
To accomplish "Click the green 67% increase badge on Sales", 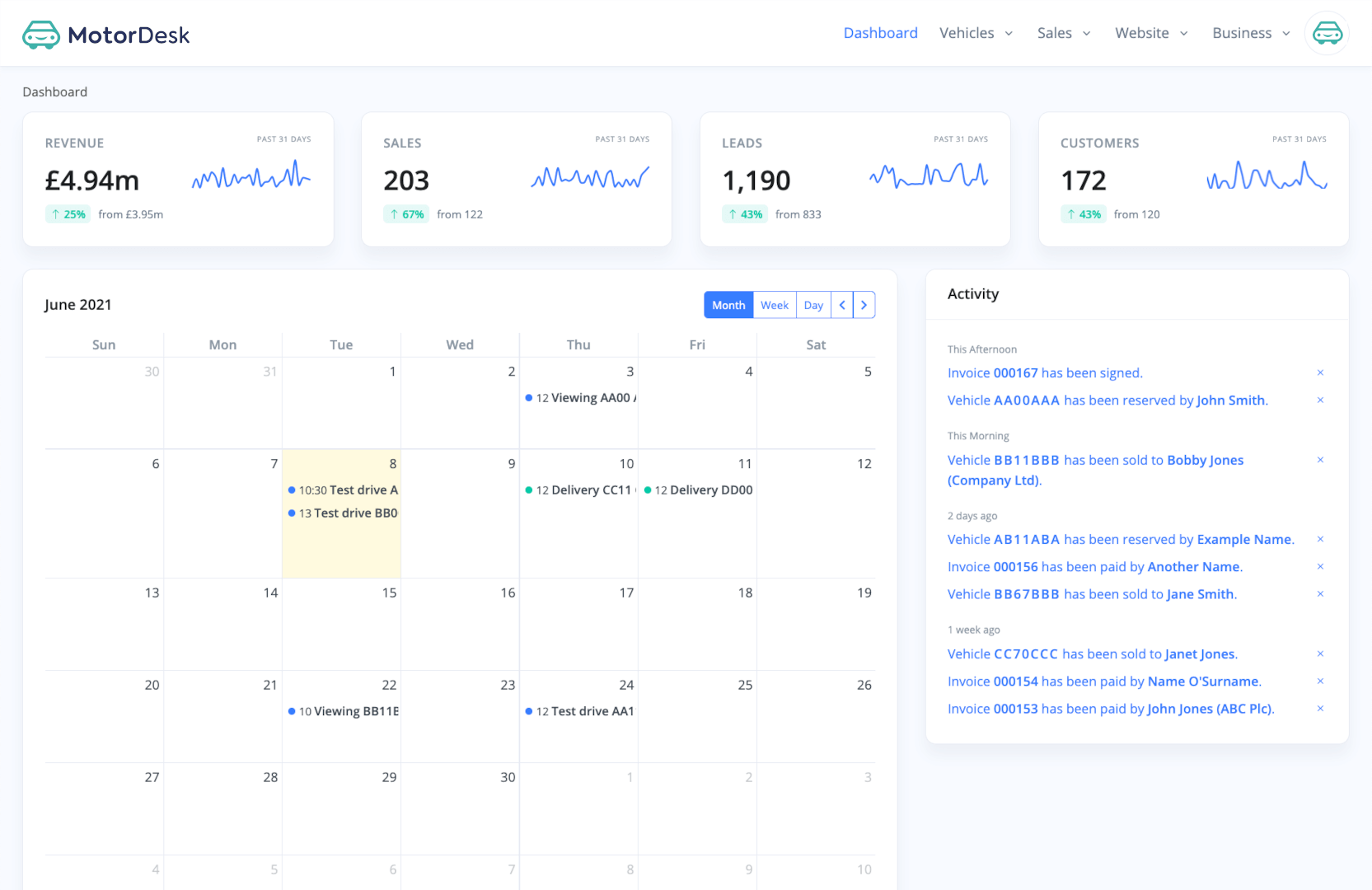I will click(x=405, y=213).
